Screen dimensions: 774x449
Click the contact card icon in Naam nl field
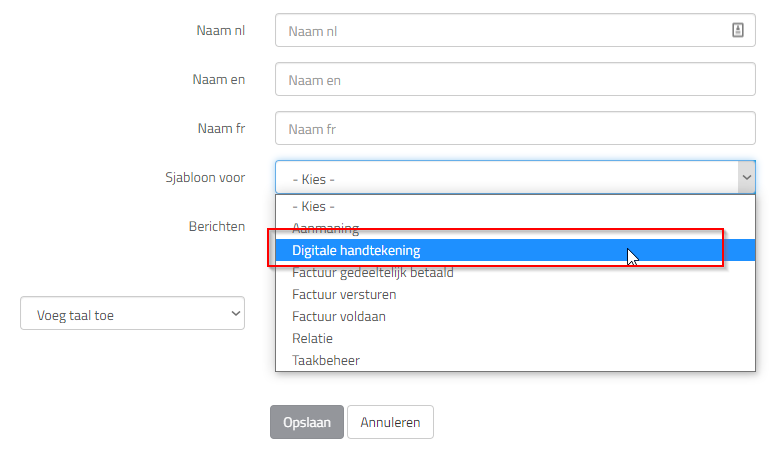[737, 30]
